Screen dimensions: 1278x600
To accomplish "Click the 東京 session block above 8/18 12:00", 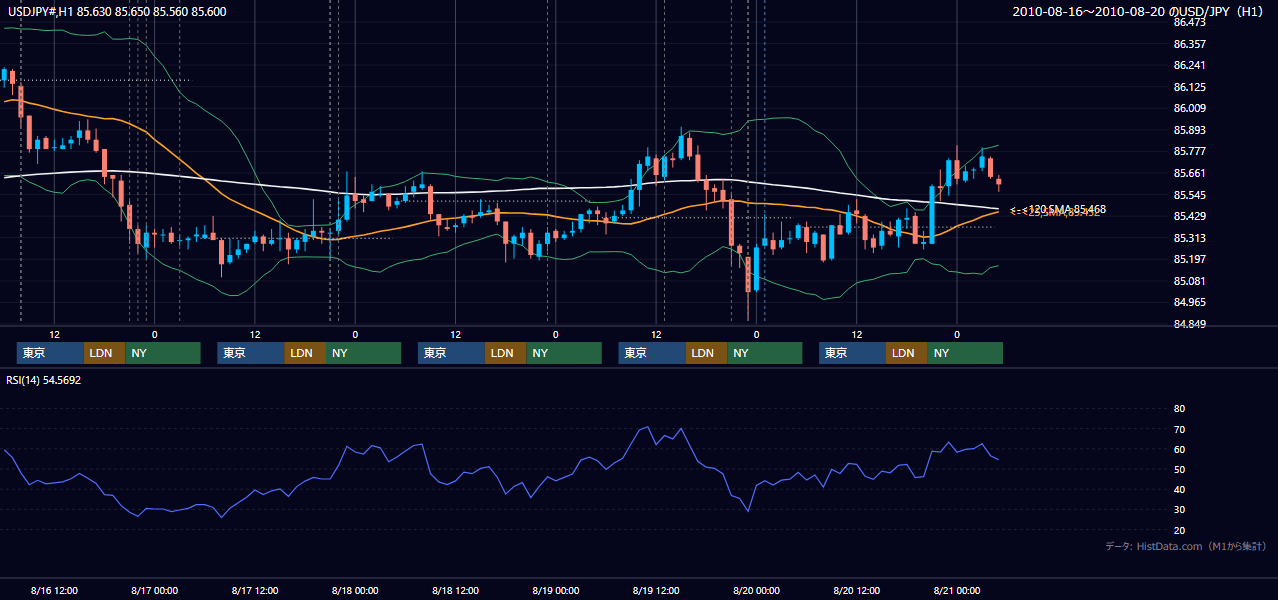I will point(451,353).
